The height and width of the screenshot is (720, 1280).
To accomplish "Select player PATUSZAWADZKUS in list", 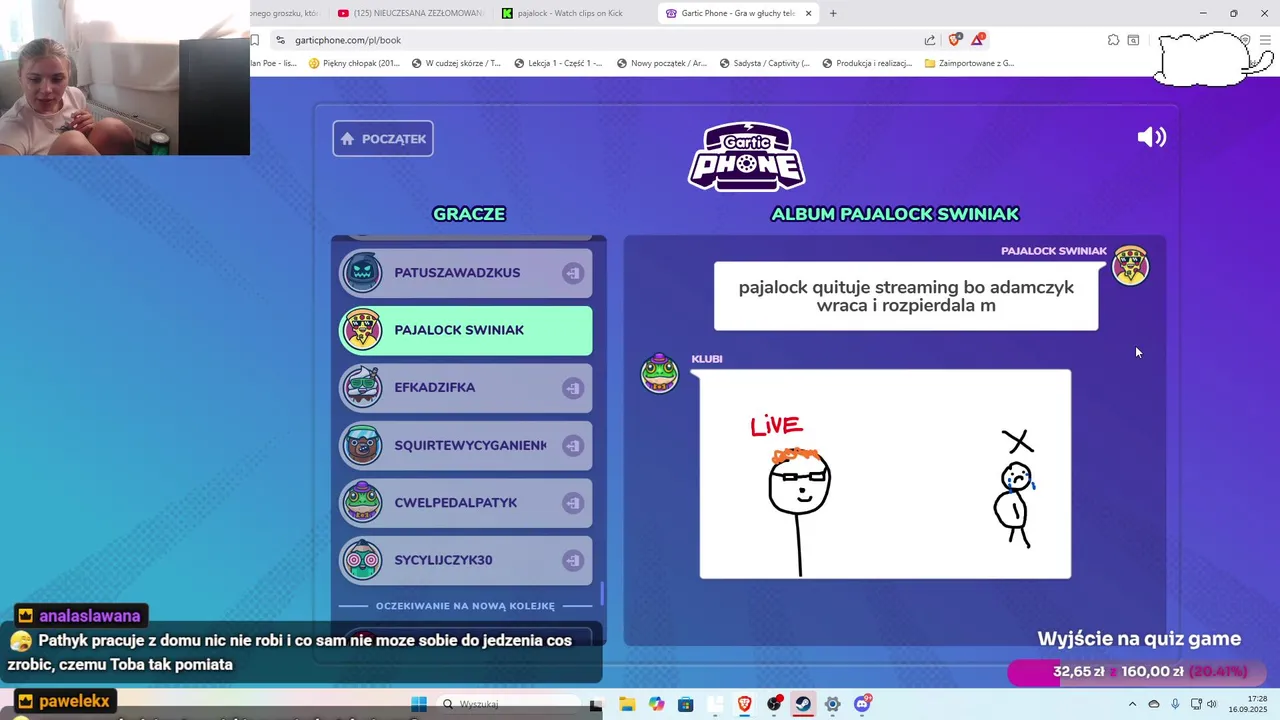I will tap(466, 273).
